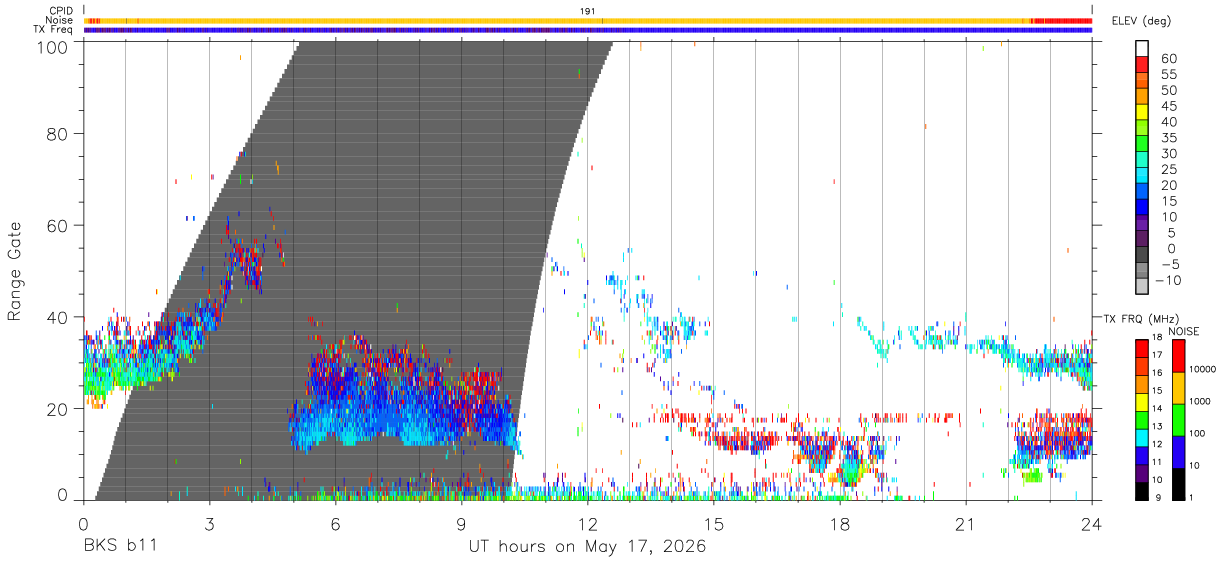Screen dimensions: 1228x567
Task: Click the 13 label on TX FRQ legend
Action: 1157,426
